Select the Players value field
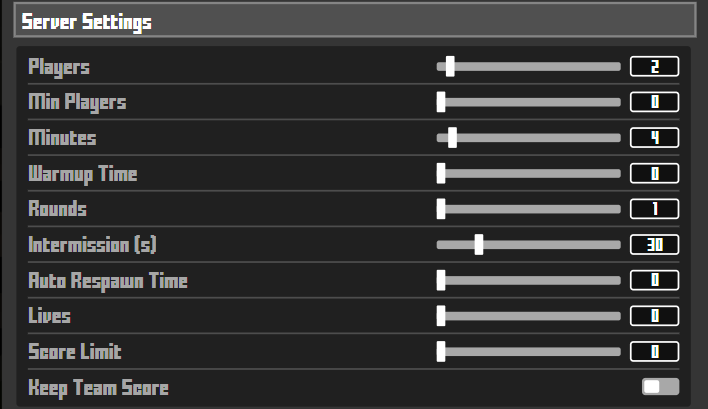Screen dimensions: 708x409 pos(654,67)
